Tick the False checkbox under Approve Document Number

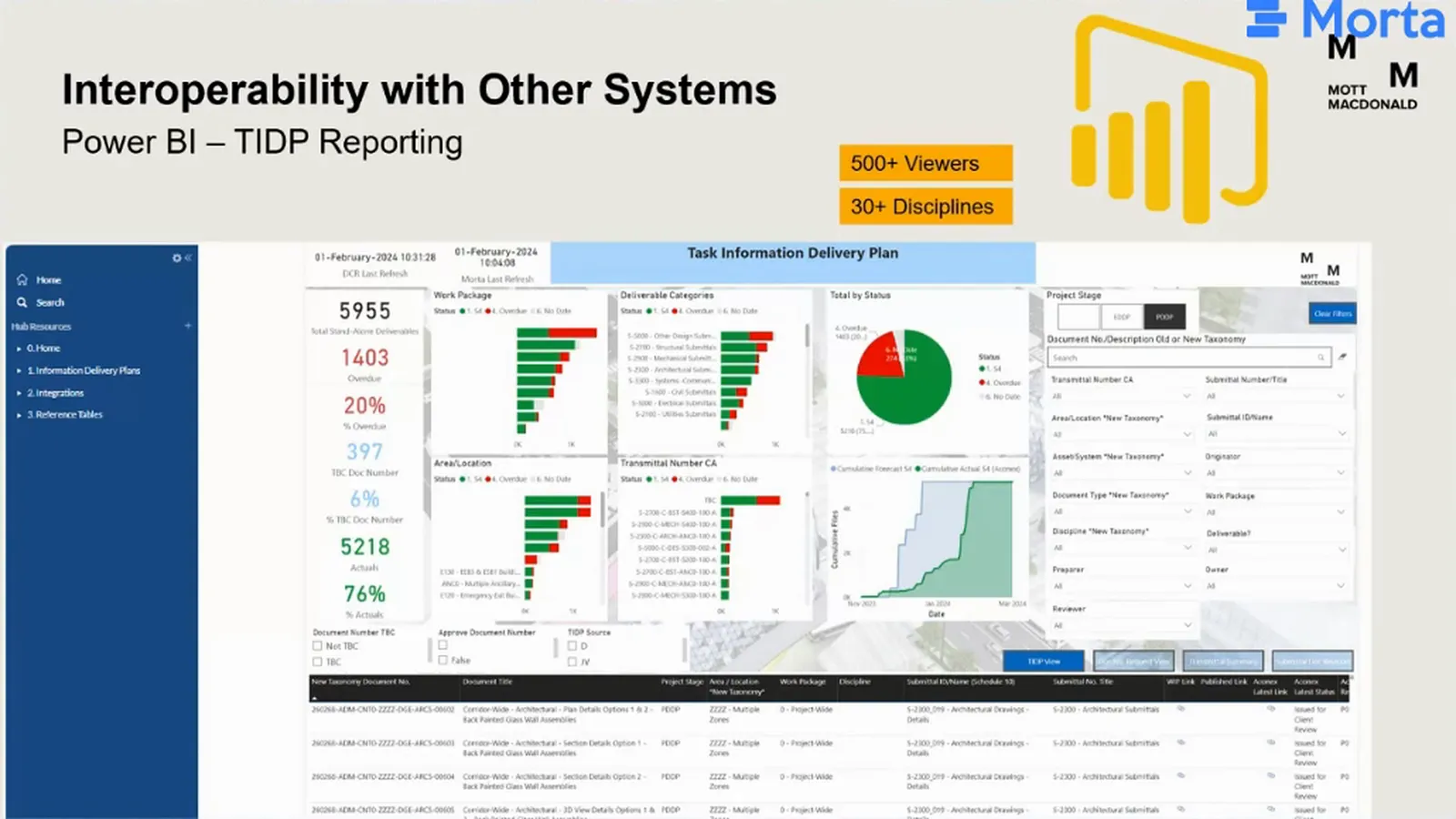[443, 661]
